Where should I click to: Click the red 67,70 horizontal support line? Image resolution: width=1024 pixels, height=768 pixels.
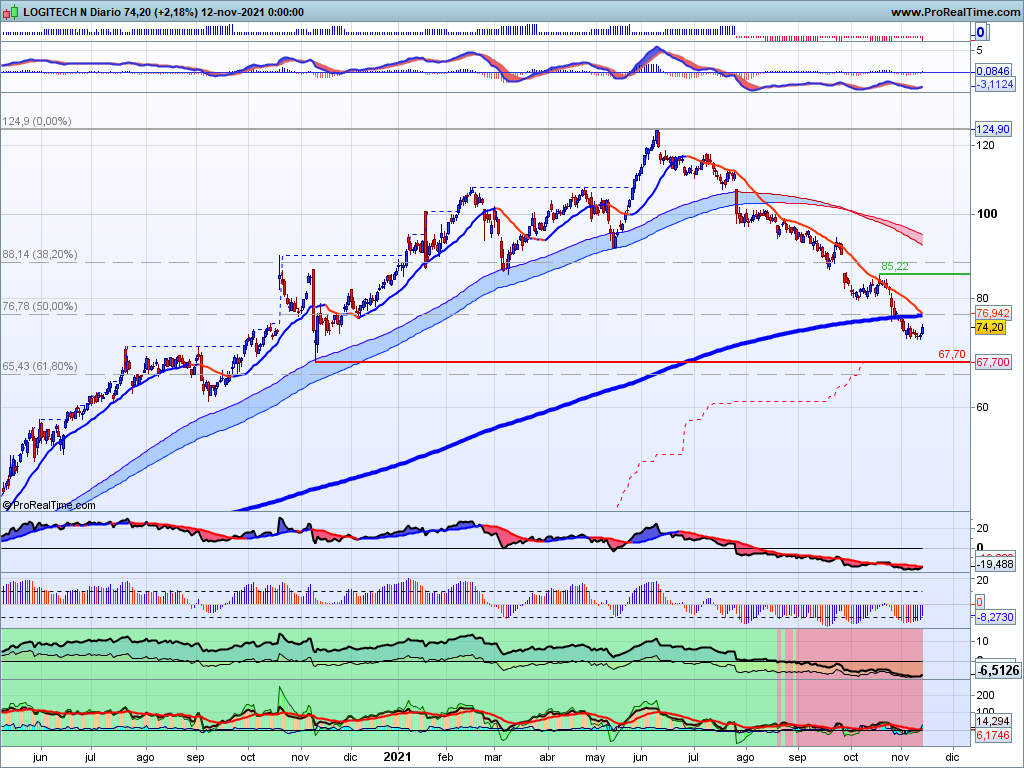(x=643, y=362)
